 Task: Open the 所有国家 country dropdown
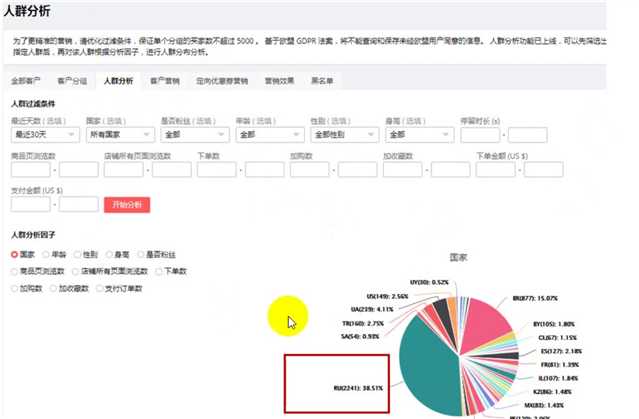tap(120, 135)
